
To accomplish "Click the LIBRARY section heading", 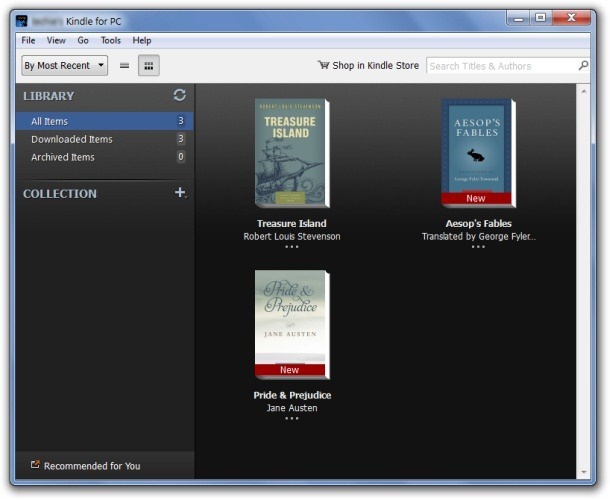I will 49,96.
